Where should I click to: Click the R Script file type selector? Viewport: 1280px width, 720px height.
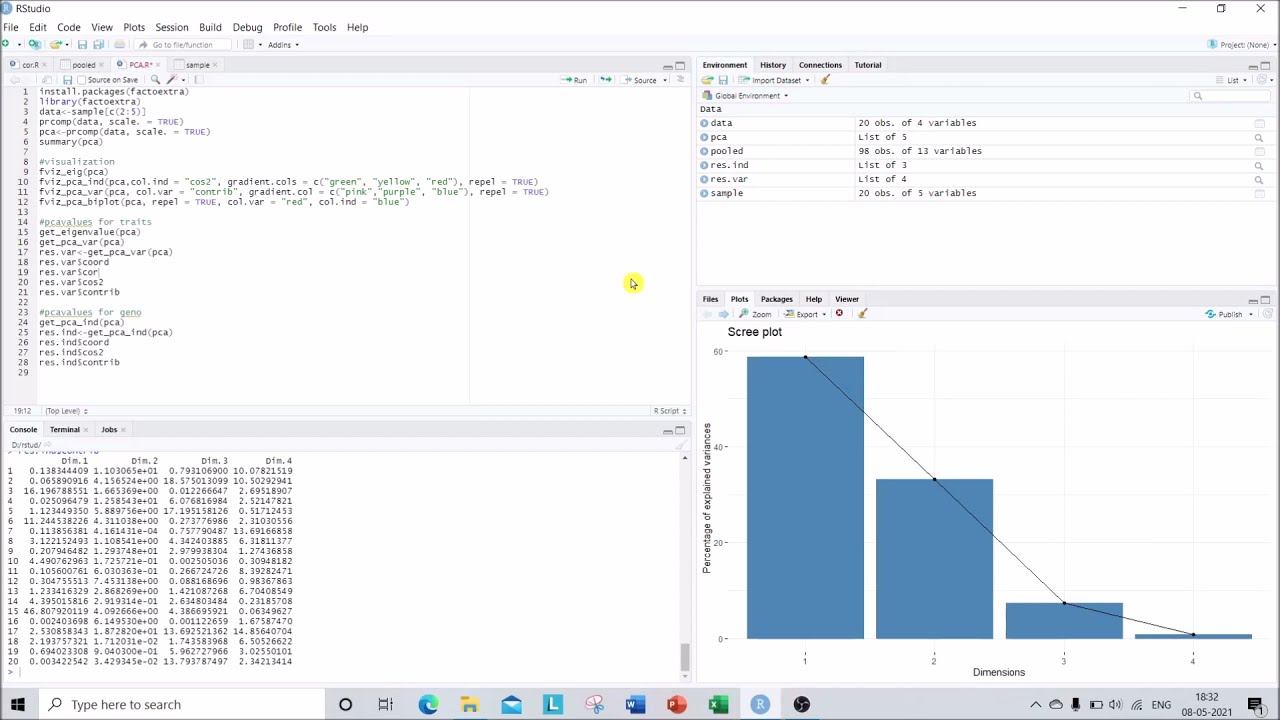pyautogui.click(x=670, y=411)
